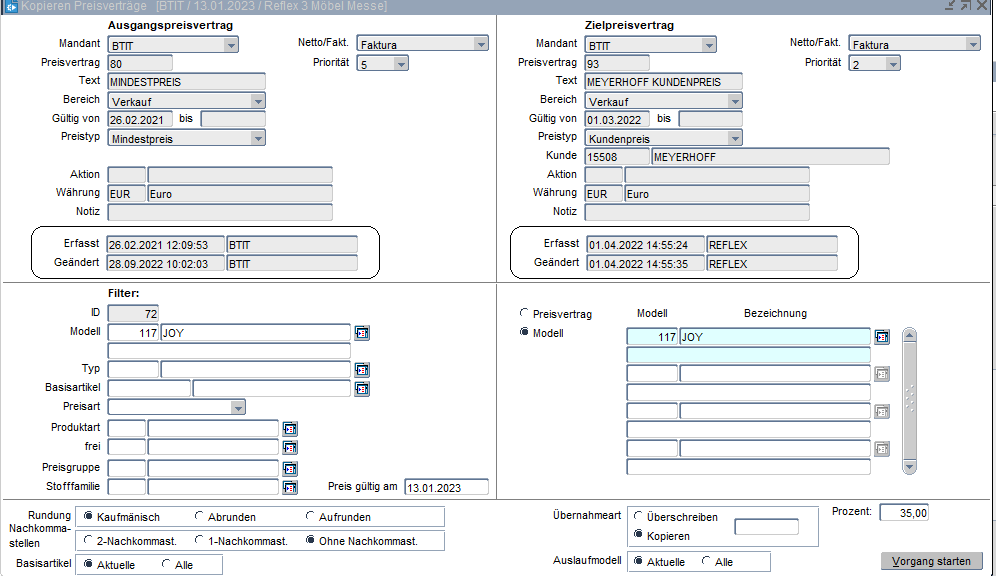The height and width of the screenshot is (576, 996).
Task: Click the Stofffamilie lookup icon
Action: pyautogui.click(x=290, y=487)
